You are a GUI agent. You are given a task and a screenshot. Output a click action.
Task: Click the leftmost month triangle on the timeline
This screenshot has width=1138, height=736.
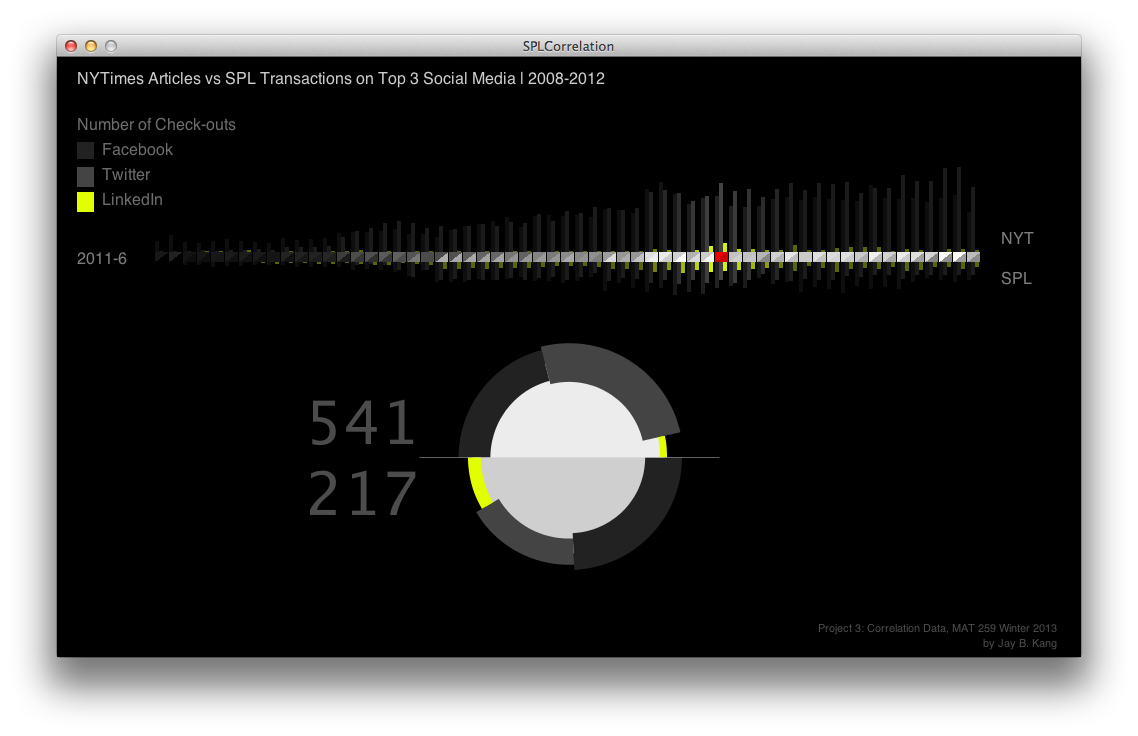(160, 257)
